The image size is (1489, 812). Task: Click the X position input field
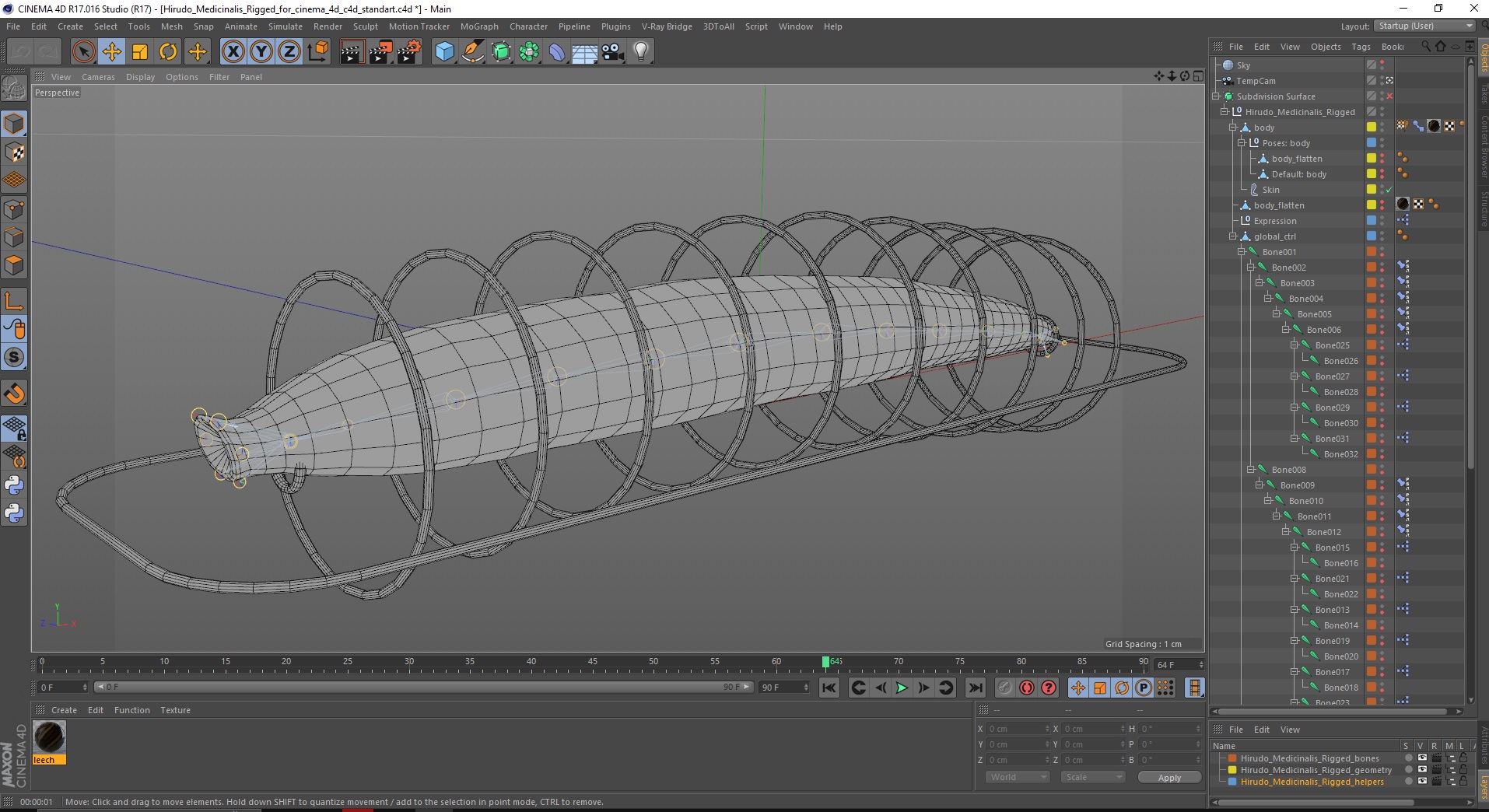tap(1018, 729)
